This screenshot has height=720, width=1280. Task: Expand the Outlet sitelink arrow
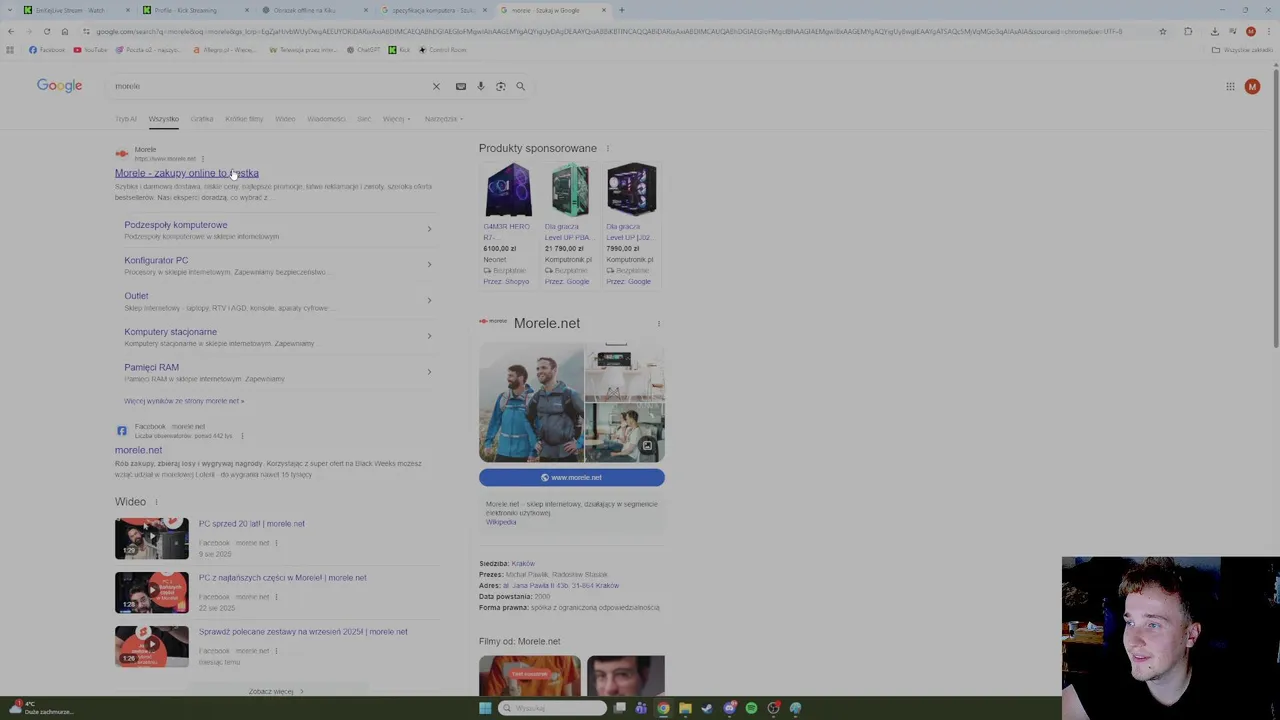429,300
